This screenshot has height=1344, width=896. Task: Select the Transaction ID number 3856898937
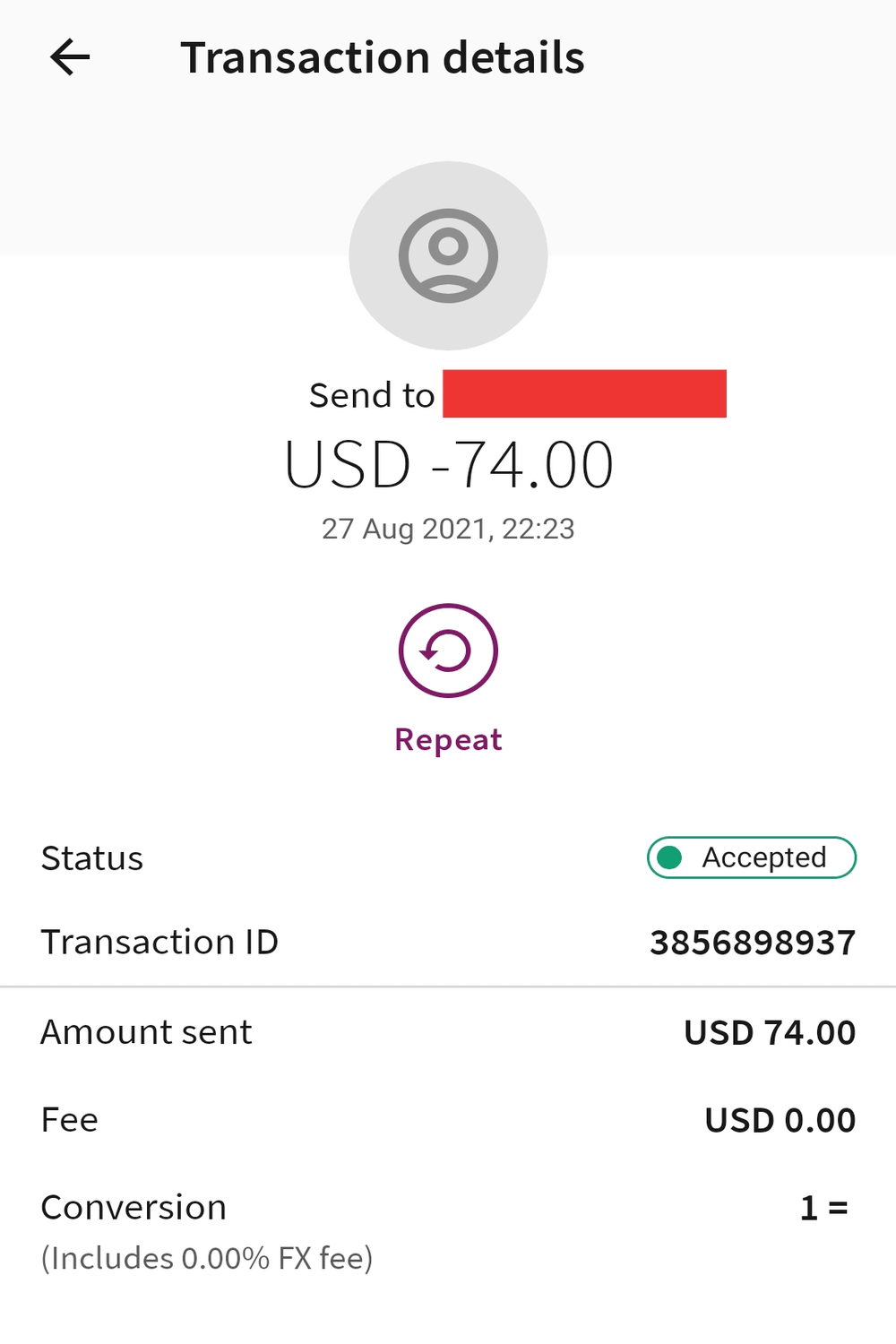coord(753,943)
